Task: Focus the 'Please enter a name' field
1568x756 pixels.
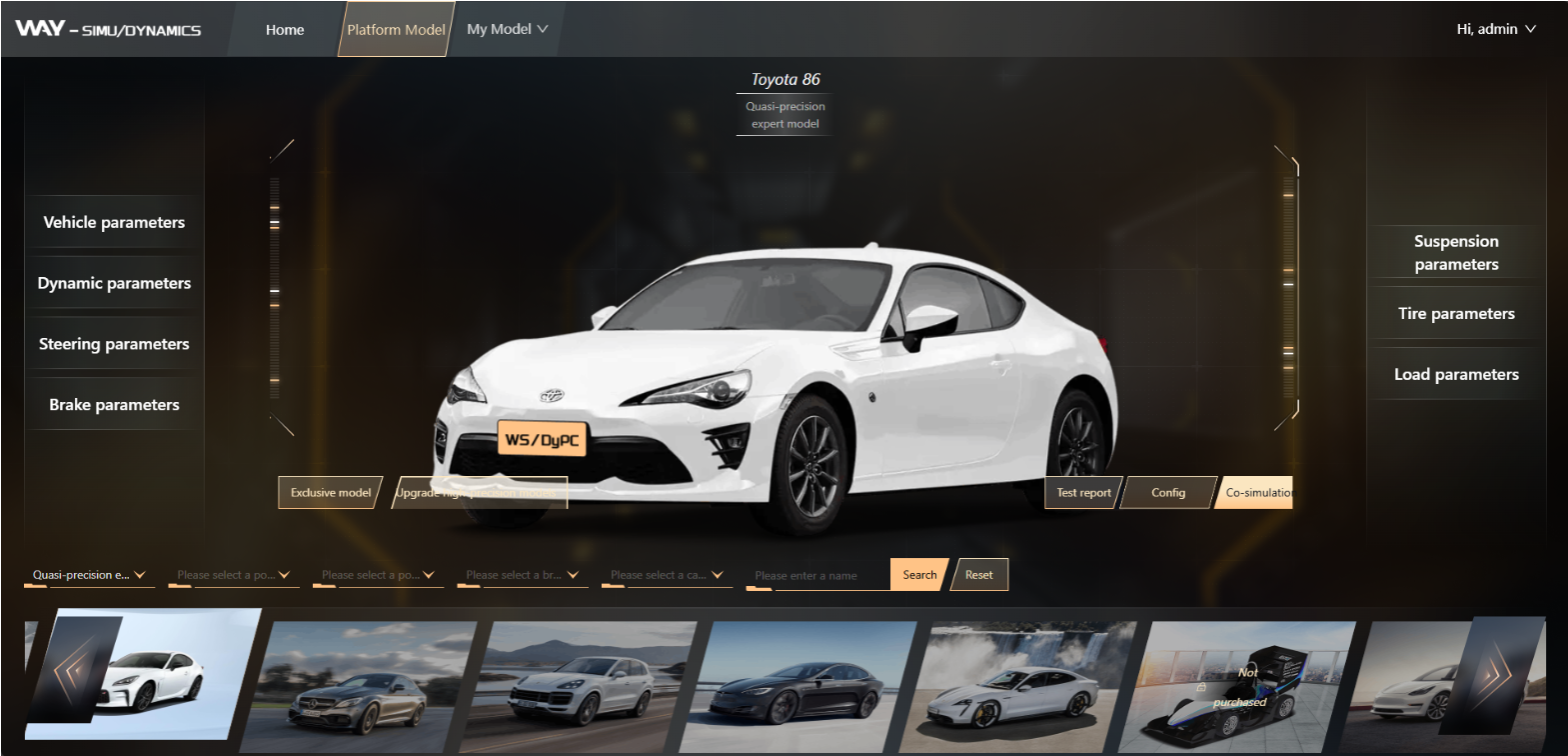Action: tap(817, 576)
